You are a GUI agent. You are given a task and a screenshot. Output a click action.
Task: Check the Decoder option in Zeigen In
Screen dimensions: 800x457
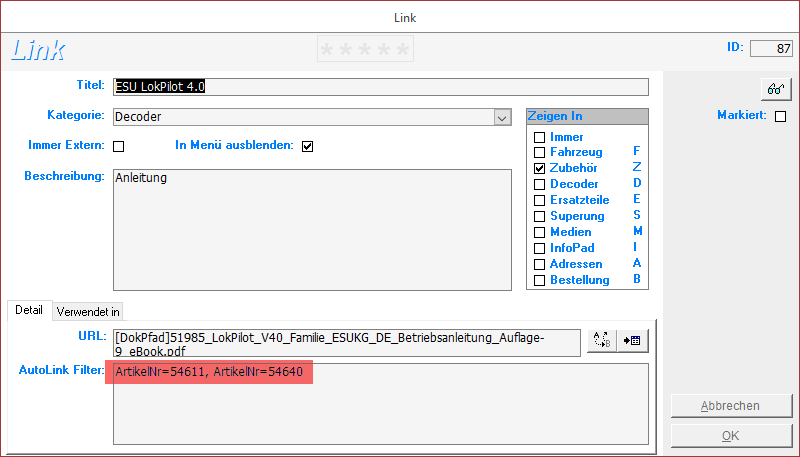click(539, 184)
